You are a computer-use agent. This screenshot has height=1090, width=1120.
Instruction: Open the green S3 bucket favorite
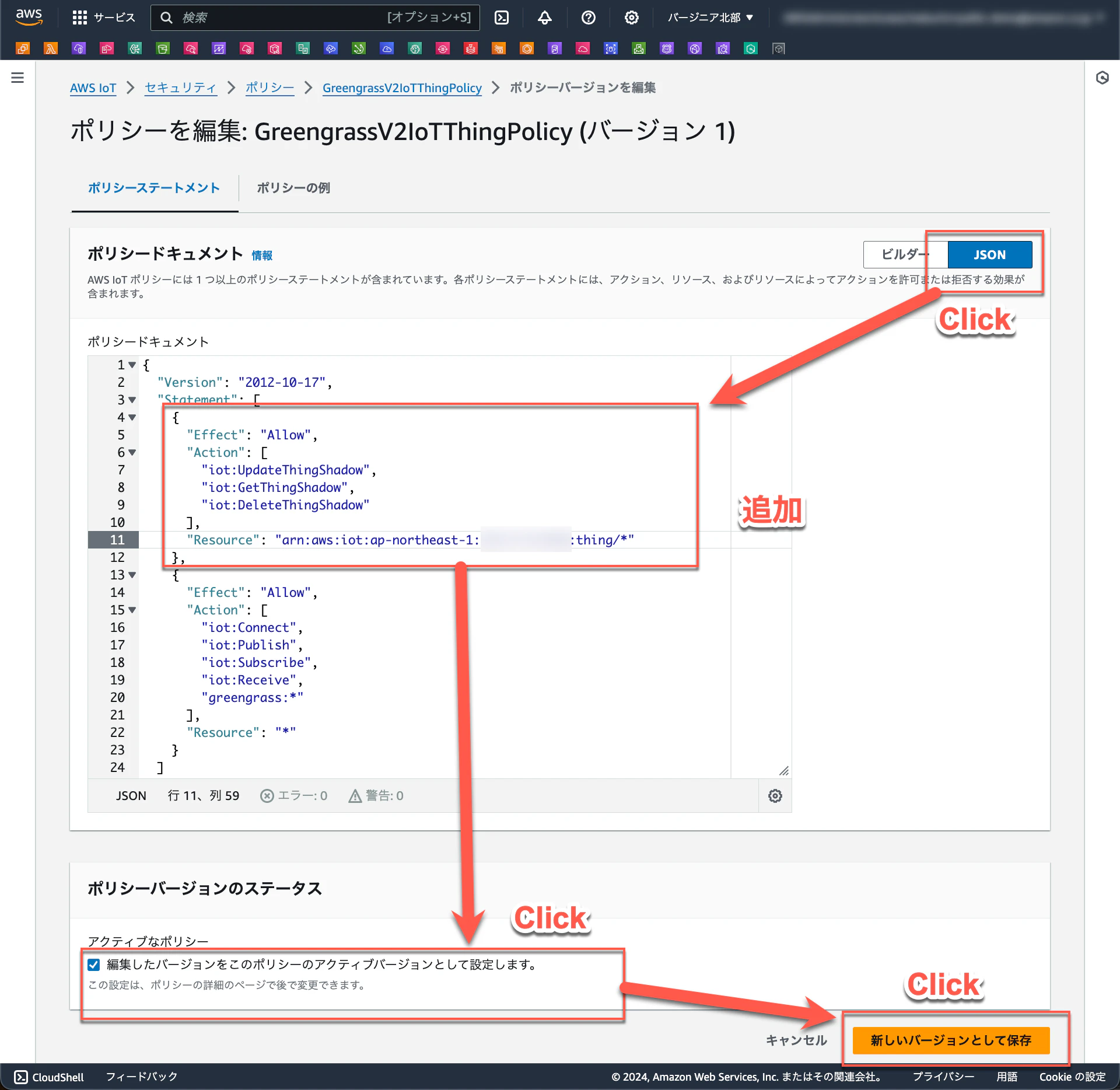163,48
